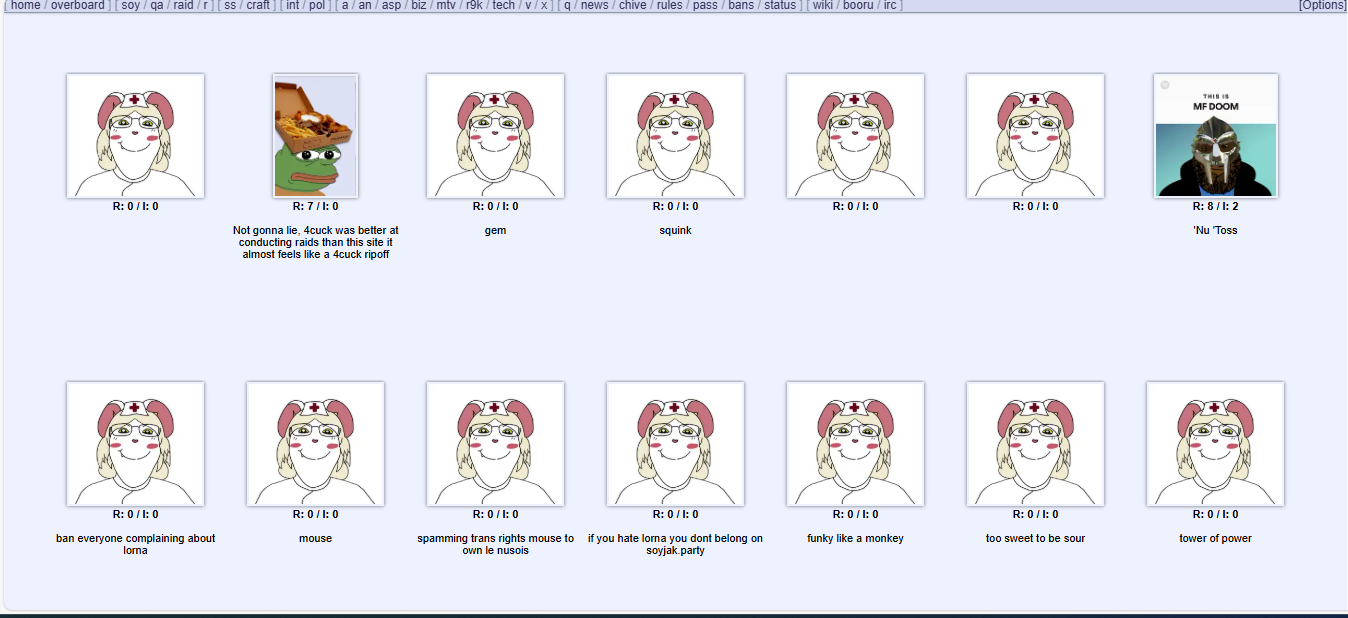
Task: Open the asp board link
Action: [391, 5]
